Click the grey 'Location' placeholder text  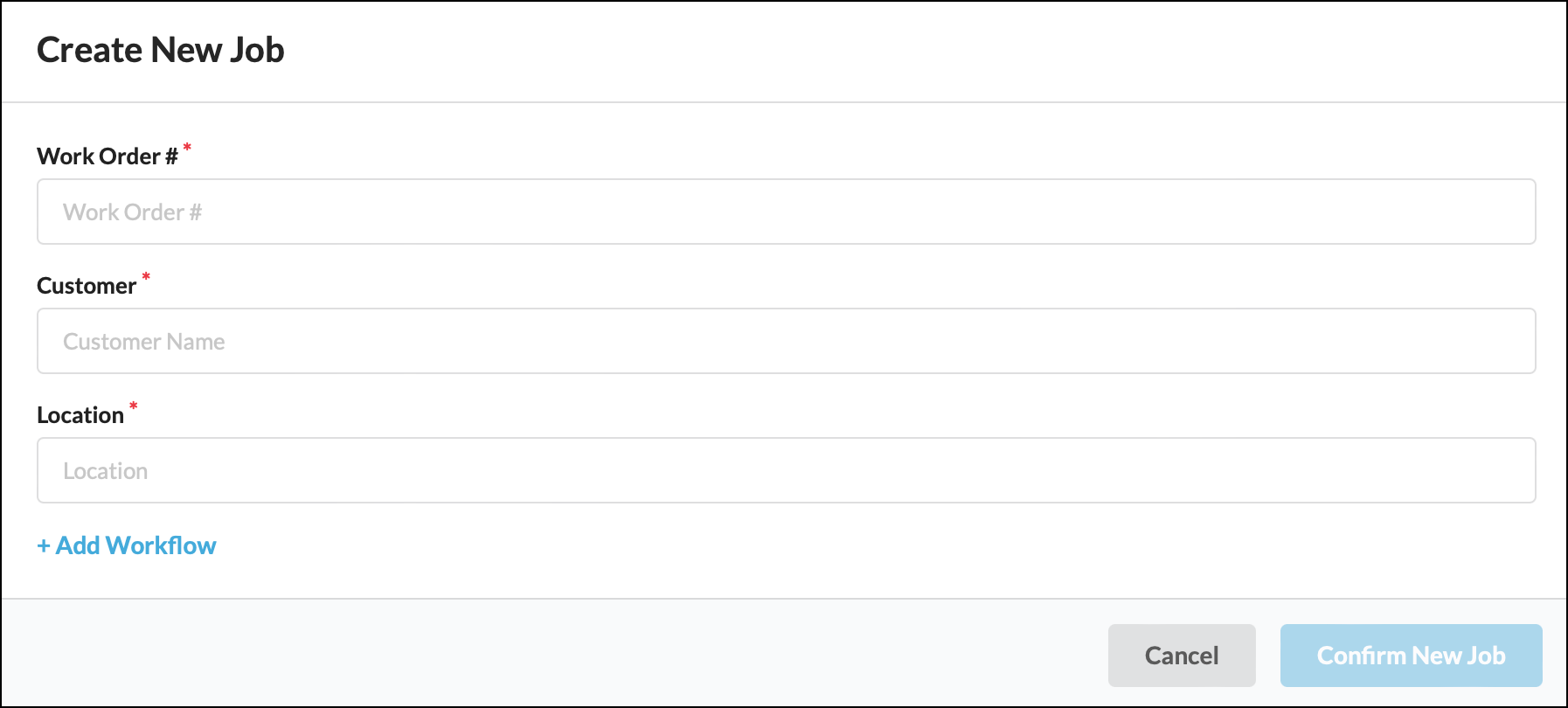(x=106, y=471)
